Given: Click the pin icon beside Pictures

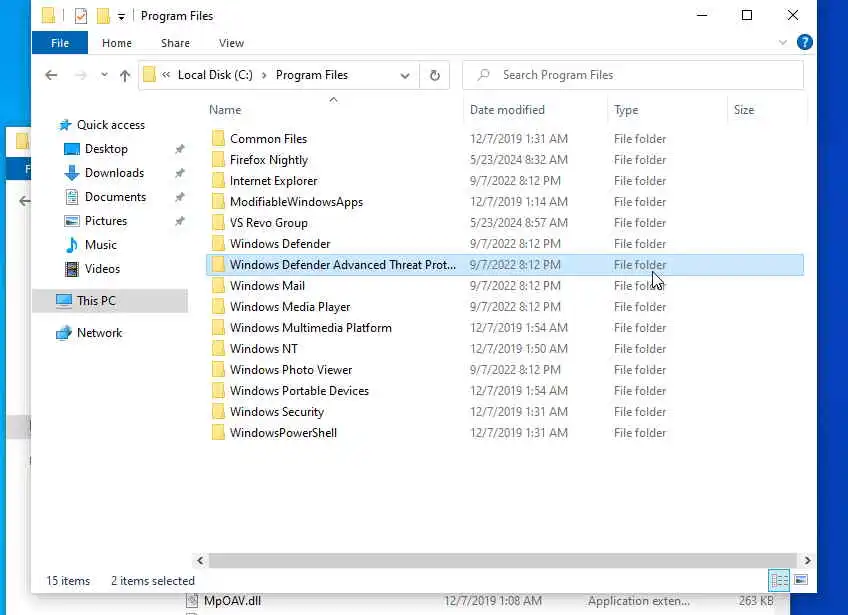Looking at the screenshot, I should pos(180,221).
